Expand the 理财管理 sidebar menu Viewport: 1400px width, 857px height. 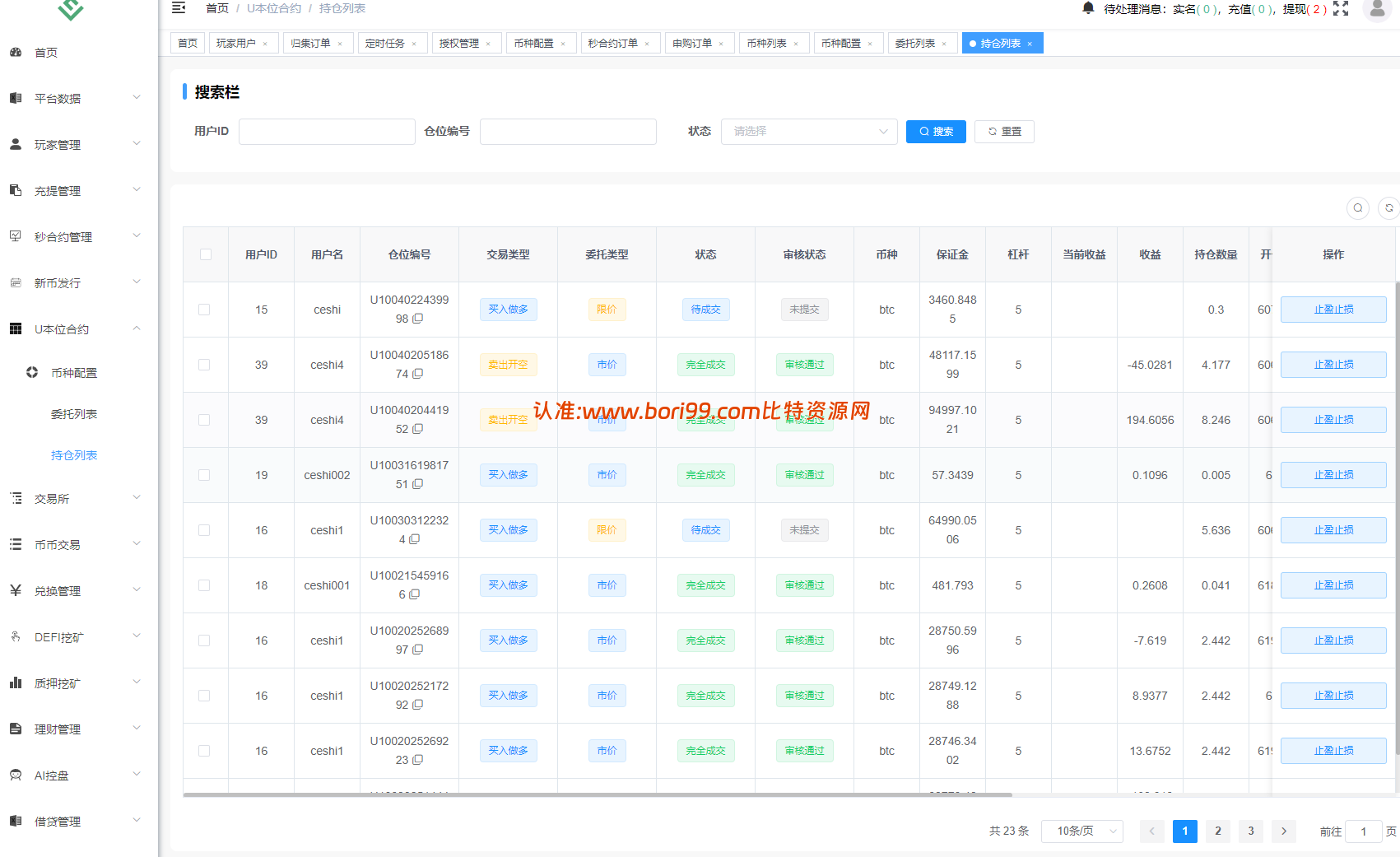pyautogui.click(x=137, y=728)
